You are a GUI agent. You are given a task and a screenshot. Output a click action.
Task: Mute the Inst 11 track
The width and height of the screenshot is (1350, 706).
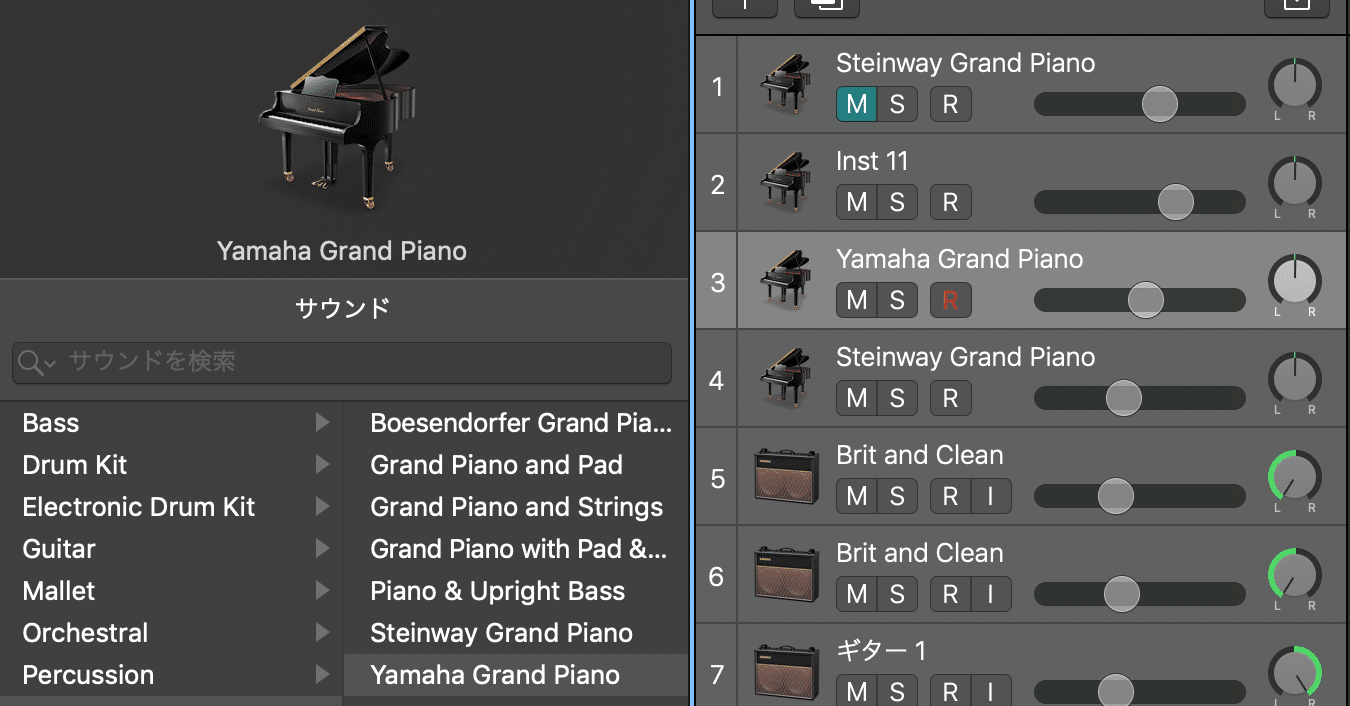pyautogui.click(x=857, y=202)
